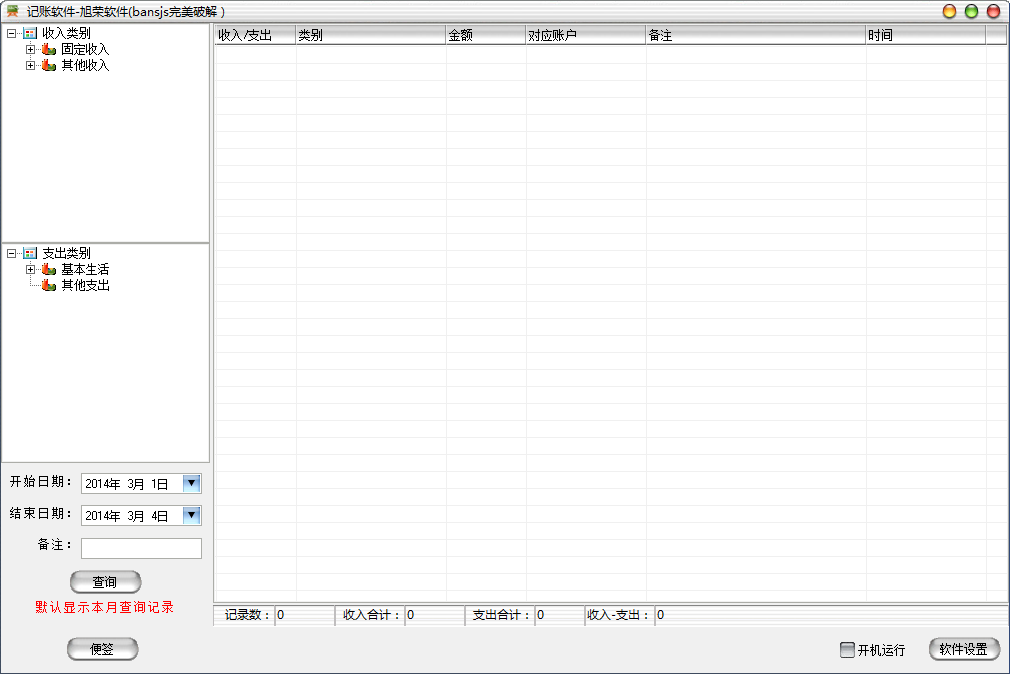Expand the 基本生活 node
This screenshot has width=1010, height=674.
tap(30, 269)
